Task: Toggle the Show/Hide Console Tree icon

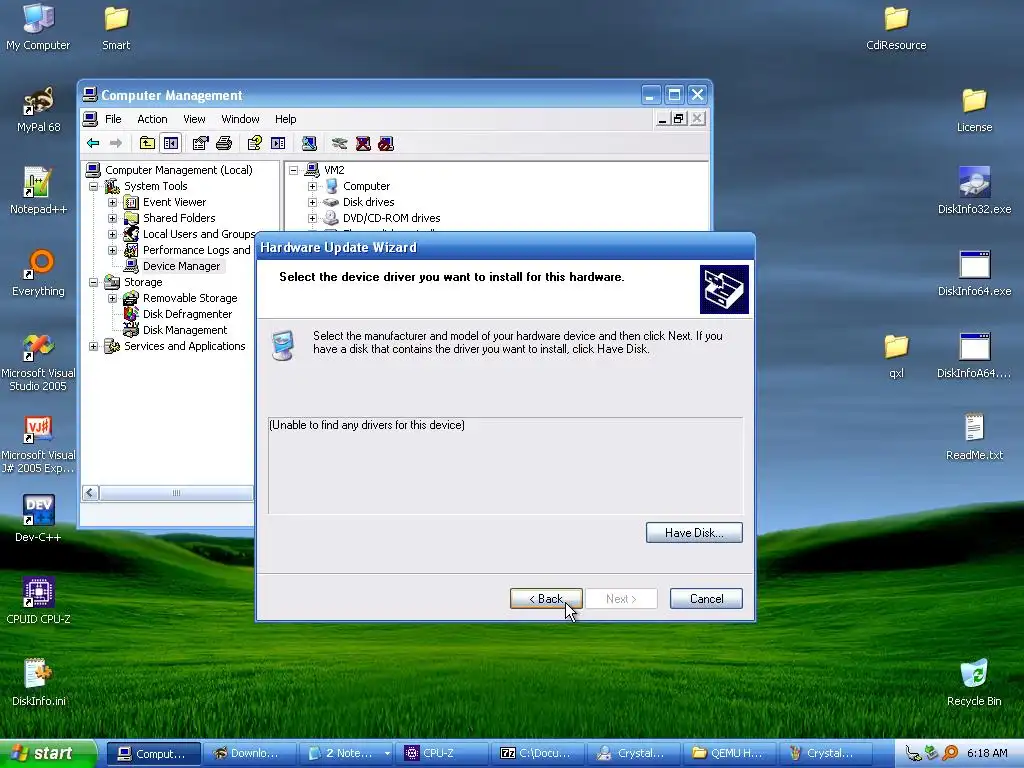Action: pyautogui.click(x=171, y=143)
